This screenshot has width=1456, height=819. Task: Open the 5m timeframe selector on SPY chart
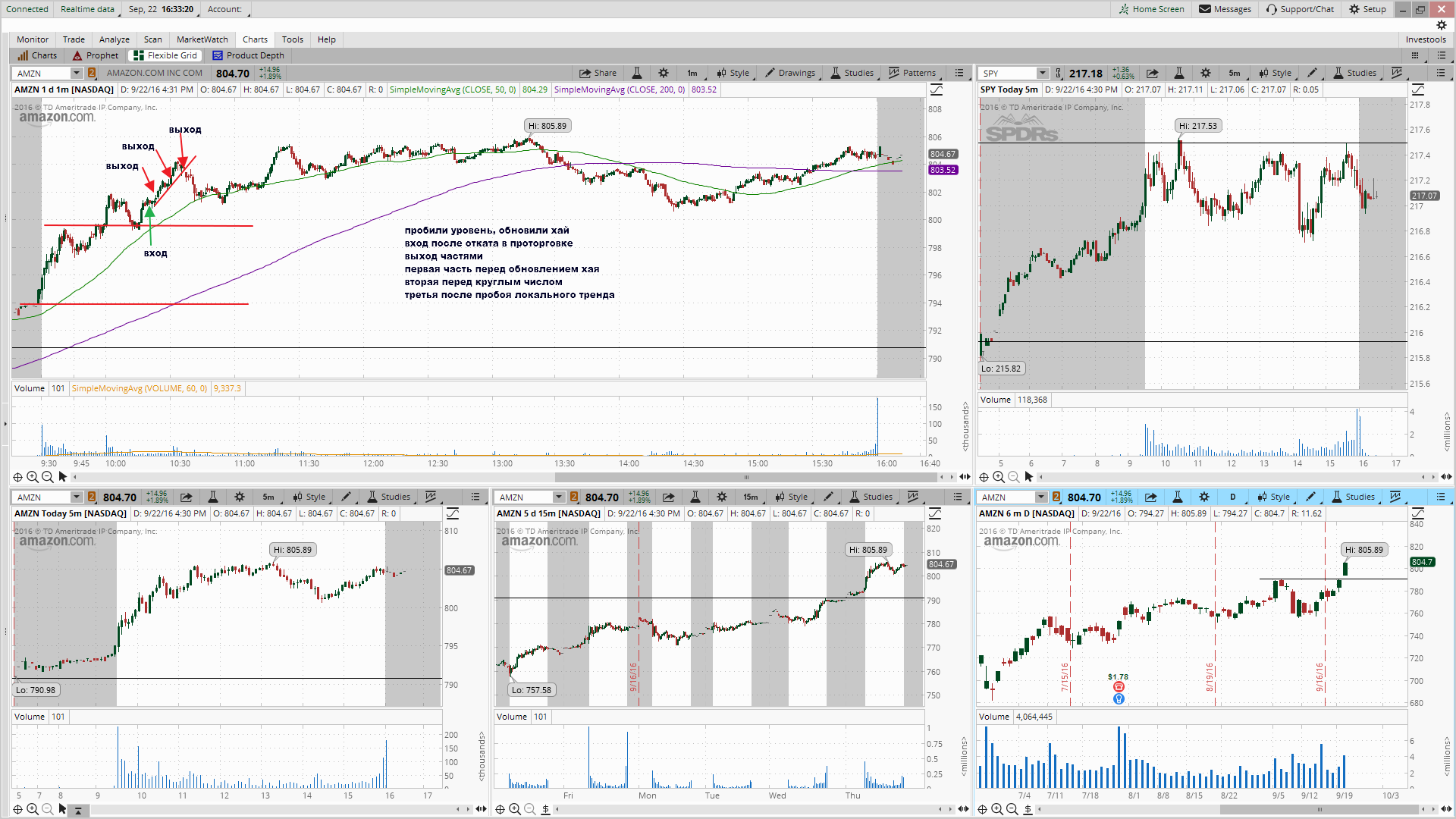pyautogui.click(x=1235, y=73)
